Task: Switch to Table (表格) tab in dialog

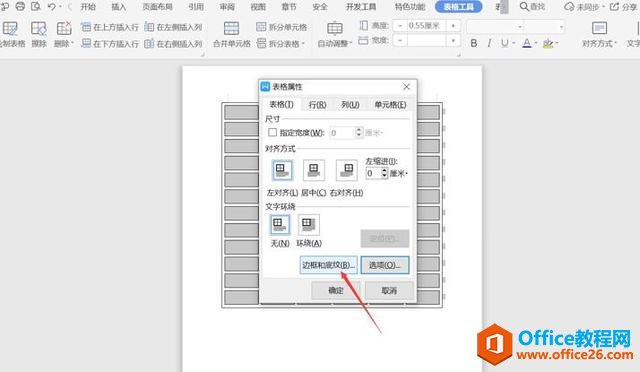Action: tap(281, 105)
